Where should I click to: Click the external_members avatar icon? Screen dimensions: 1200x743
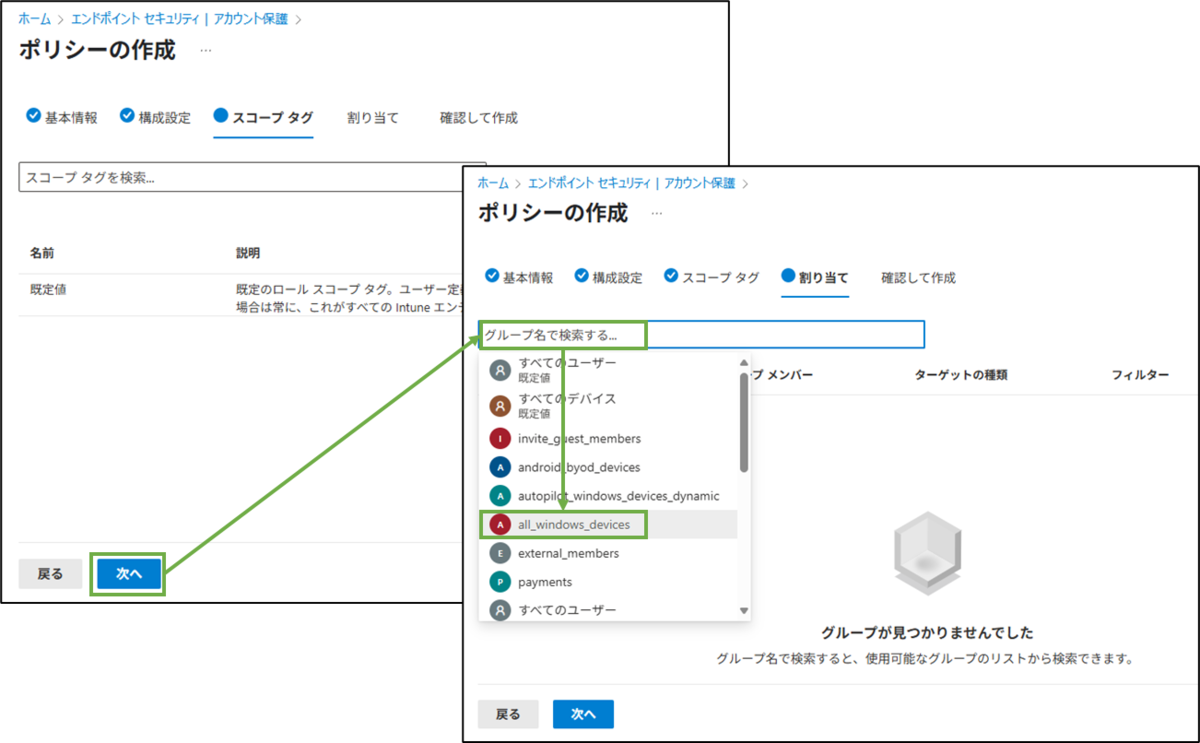[500, 553]
